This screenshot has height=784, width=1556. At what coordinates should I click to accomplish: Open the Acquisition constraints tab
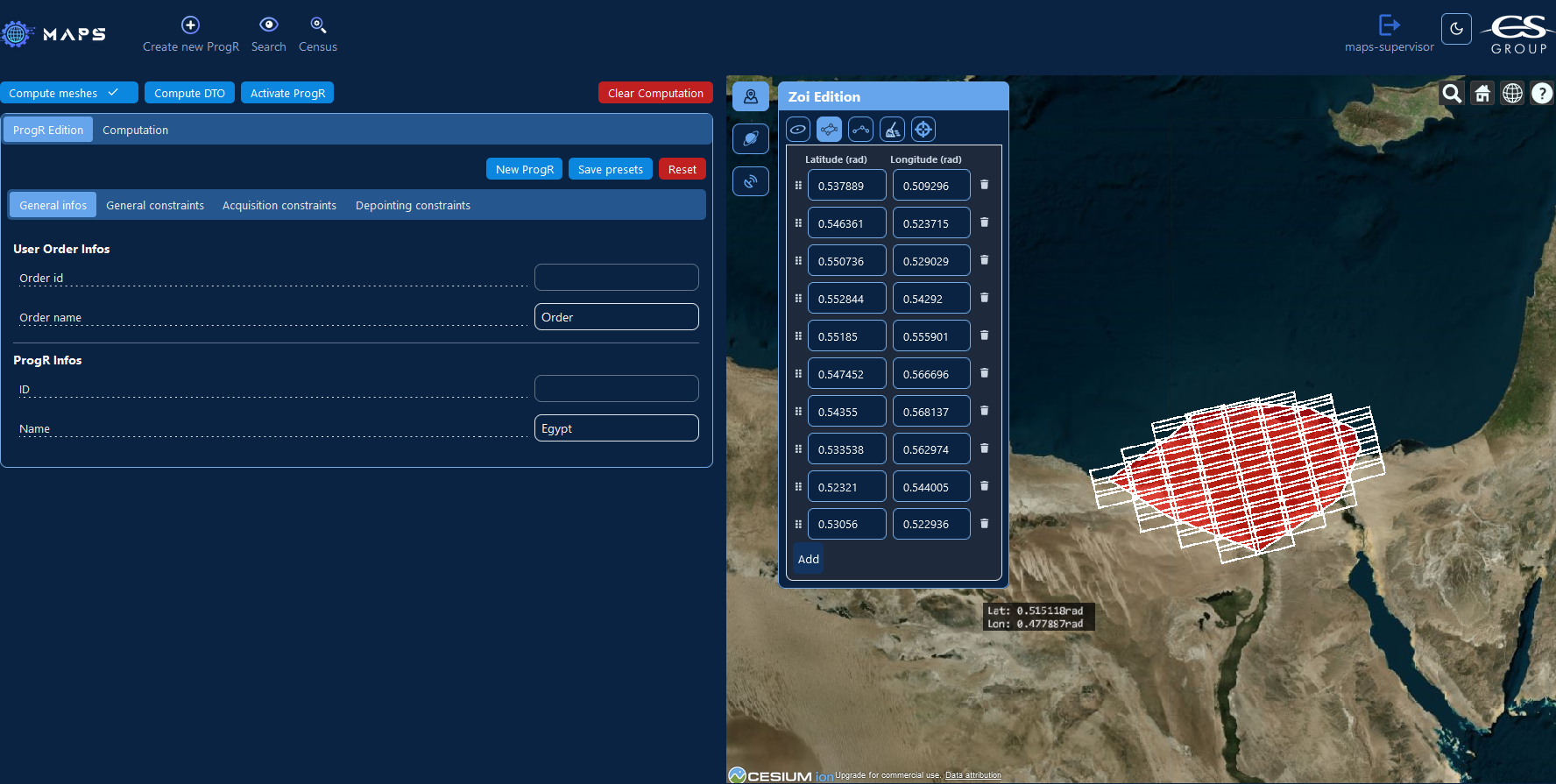coord(279,205)
